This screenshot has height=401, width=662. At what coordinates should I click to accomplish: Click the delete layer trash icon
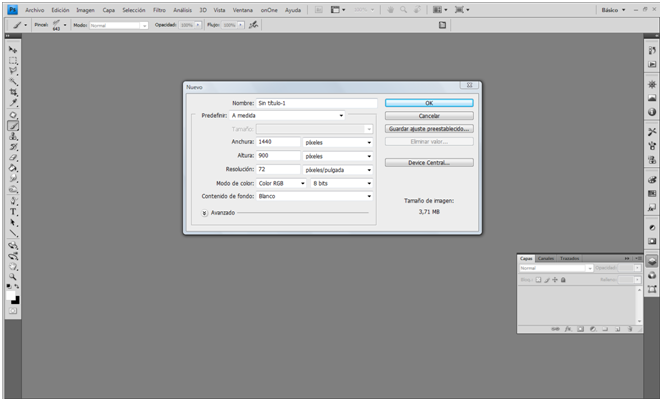(631, 328)
